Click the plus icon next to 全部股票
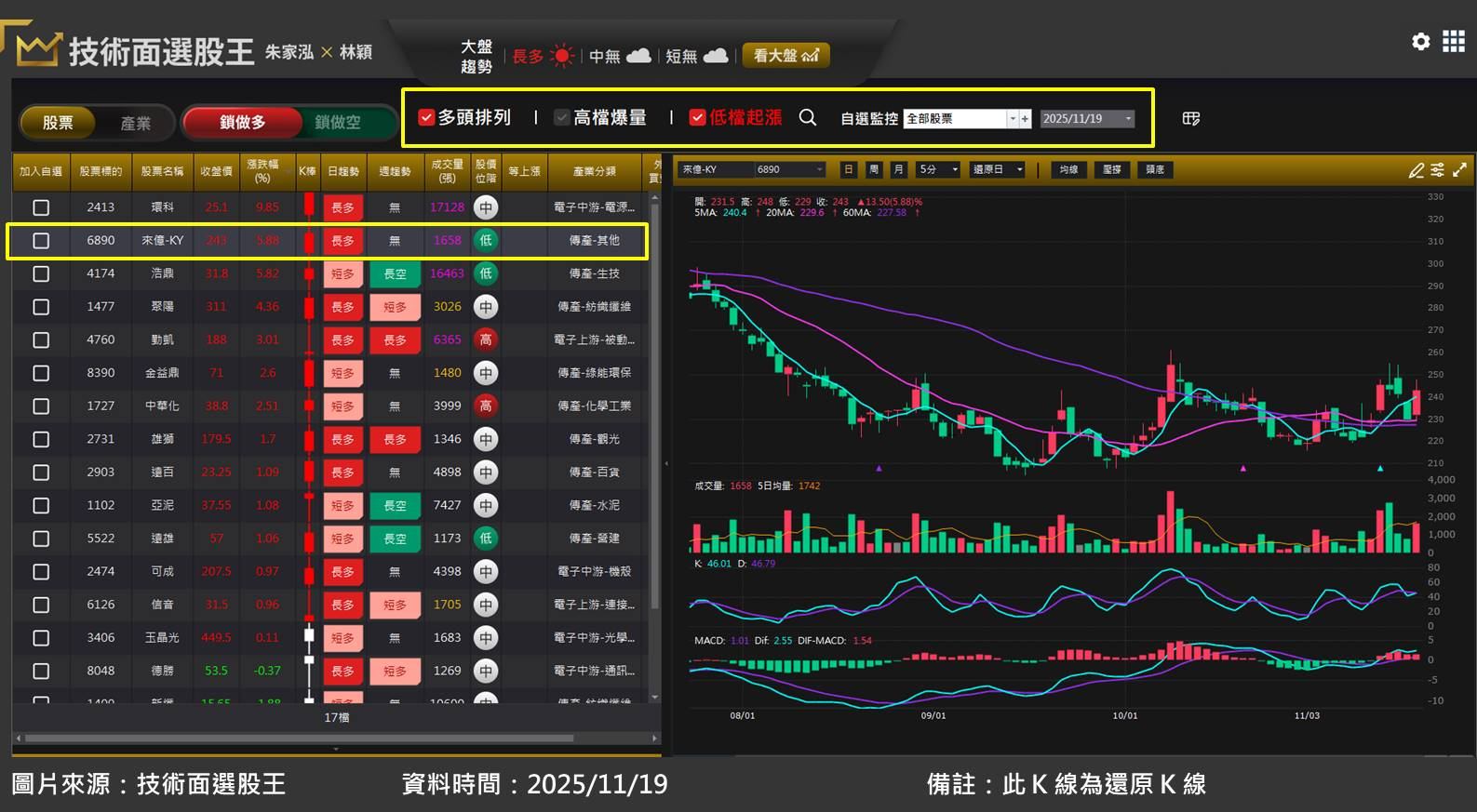This screenshot has height=812, width=1477. (1025, 119)
